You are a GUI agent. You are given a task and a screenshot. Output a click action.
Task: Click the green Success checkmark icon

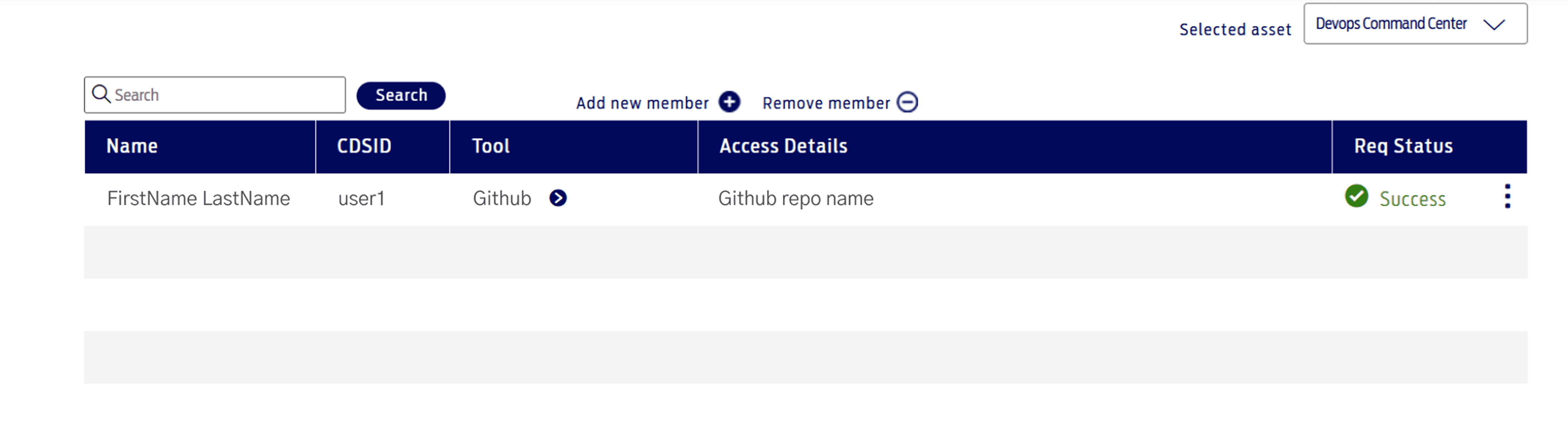[1356, 197]
